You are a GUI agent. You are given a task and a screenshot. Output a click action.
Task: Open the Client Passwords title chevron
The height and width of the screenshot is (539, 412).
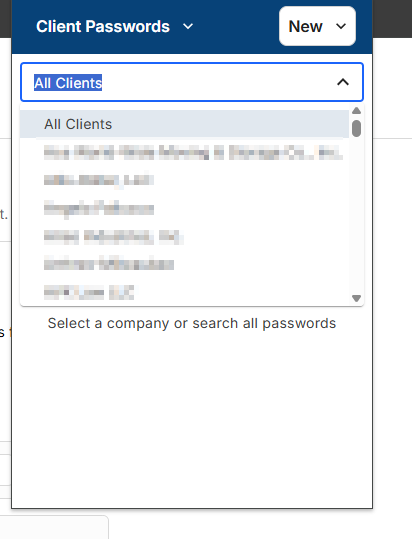point(188,26)
